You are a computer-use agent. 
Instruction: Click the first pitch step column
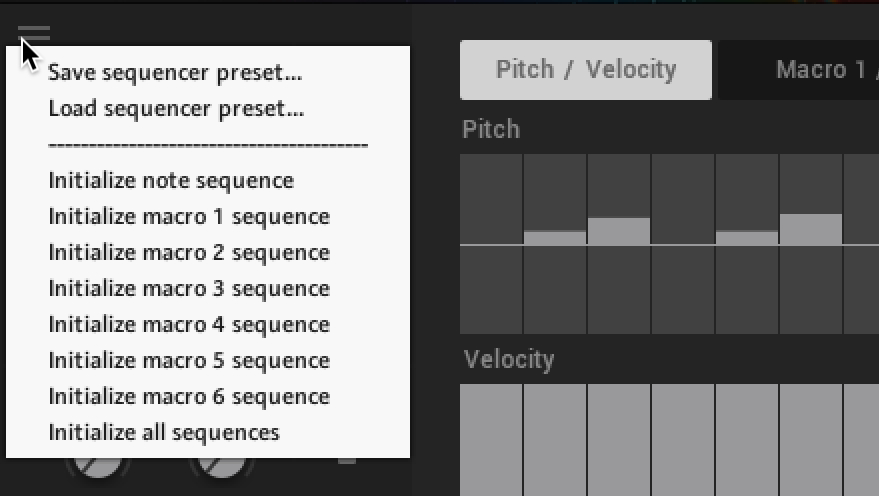tap(491, 243)
